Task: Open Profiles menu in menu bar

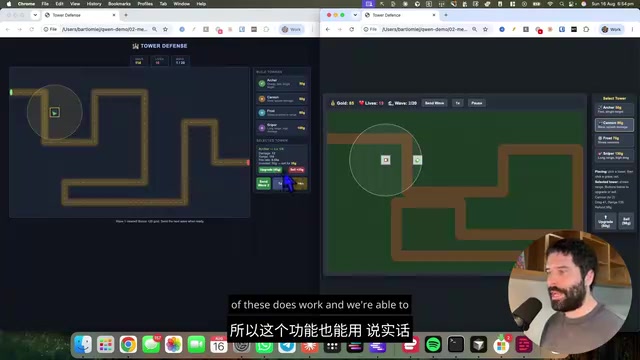Action: [x=145, y=4]
